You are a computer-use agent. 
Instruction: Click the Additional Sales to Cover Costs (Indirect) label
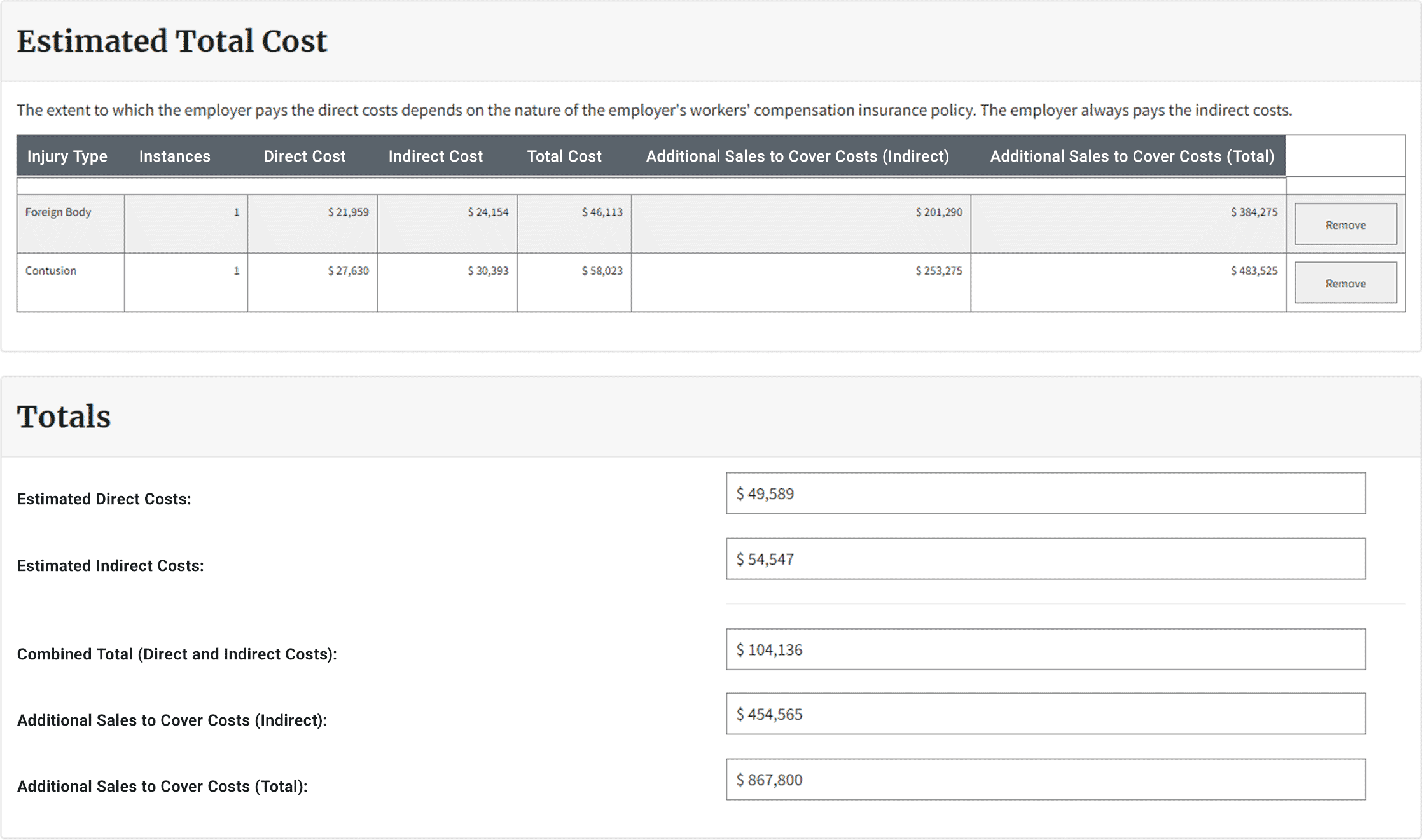pyautogui.click(x=172, y=720)
